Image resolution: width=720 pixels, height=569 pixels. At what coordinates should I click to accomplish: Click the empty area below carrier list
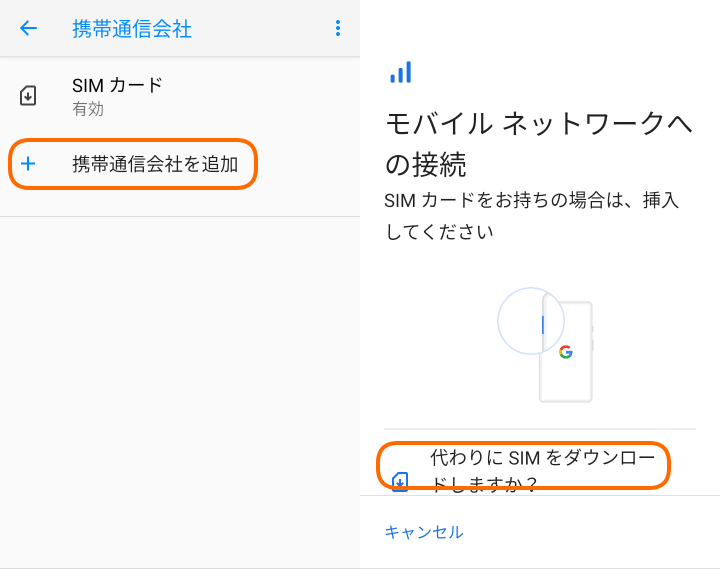click(x=180, y=390)
